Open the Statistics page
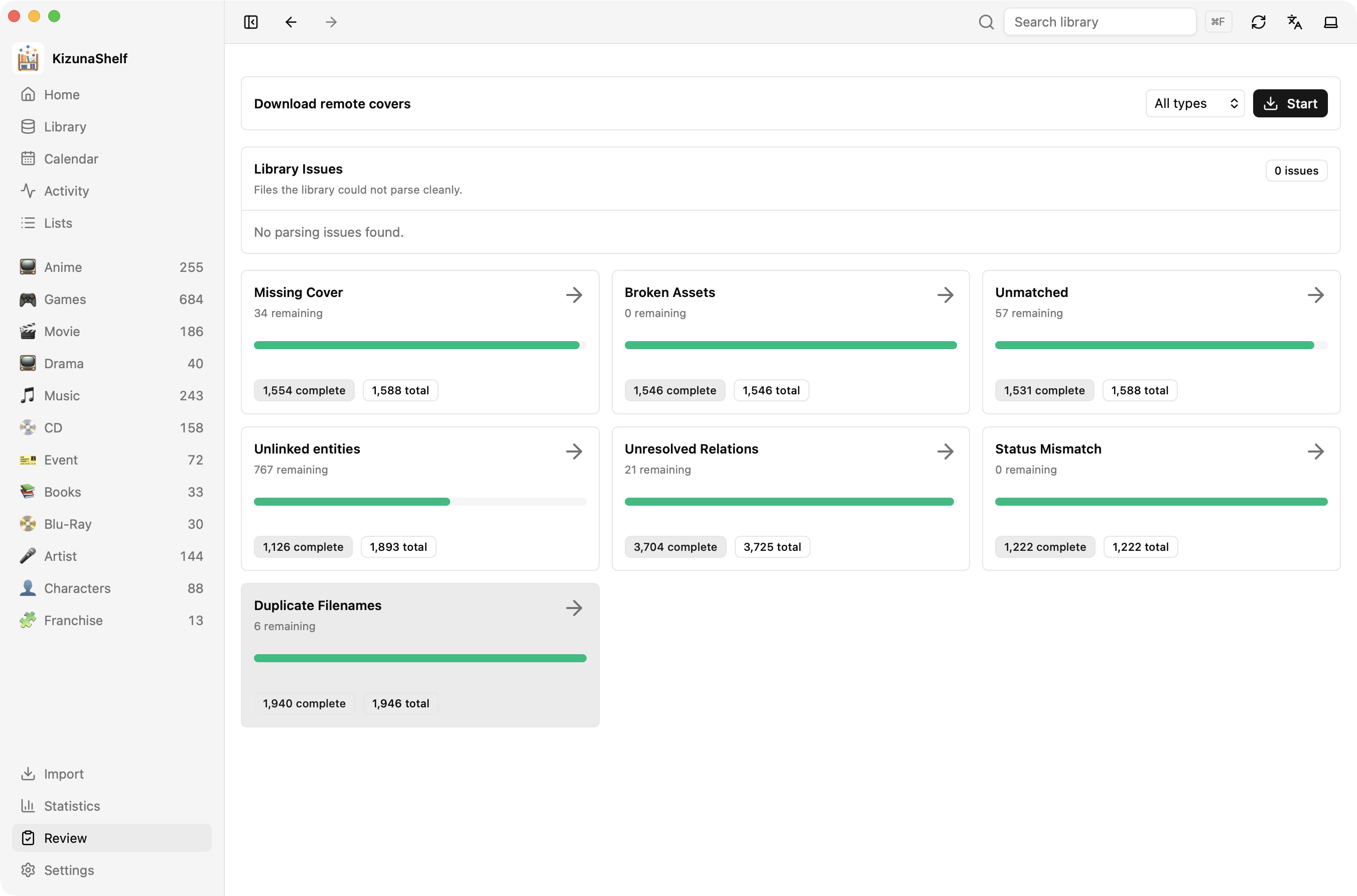 pyautogui.click(x=112, y=806)
